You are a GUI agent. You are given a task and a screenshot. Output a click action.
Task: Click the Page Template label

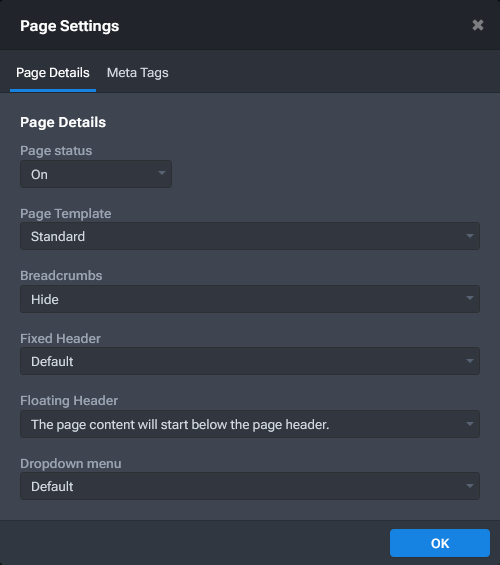(x=66, y=213)
